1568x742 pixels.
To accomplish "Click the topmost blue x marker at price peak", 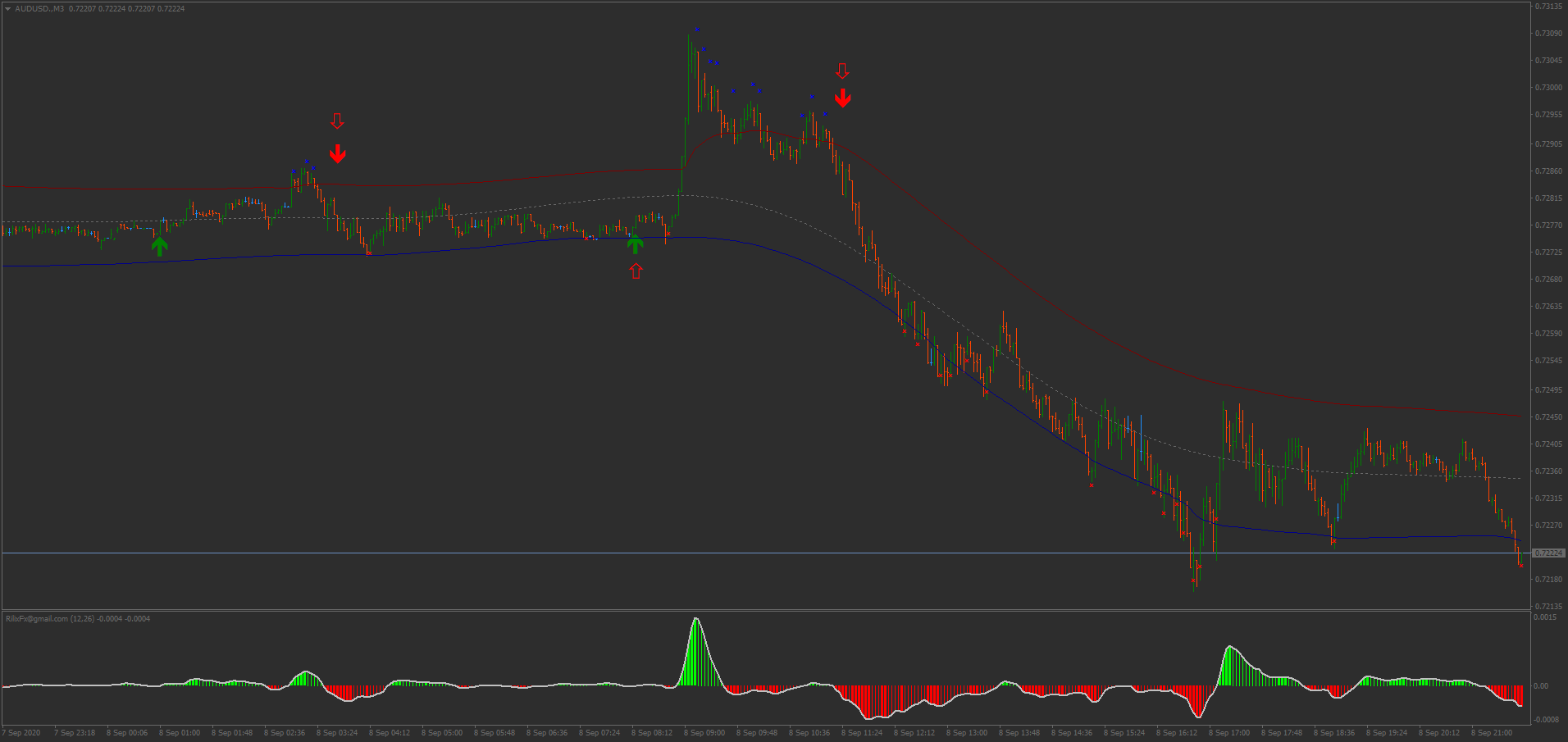I will pos(698,30).
